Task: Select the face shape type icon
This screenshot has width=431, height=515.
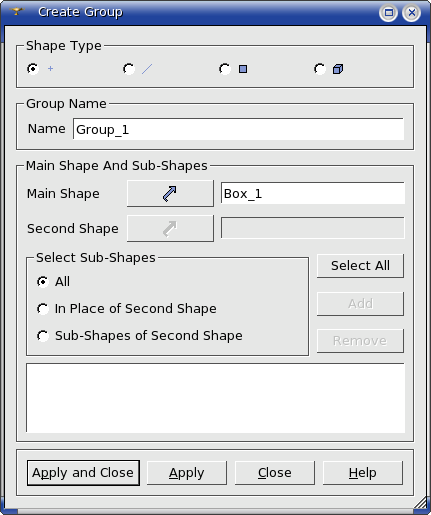Action: point(243,69)
